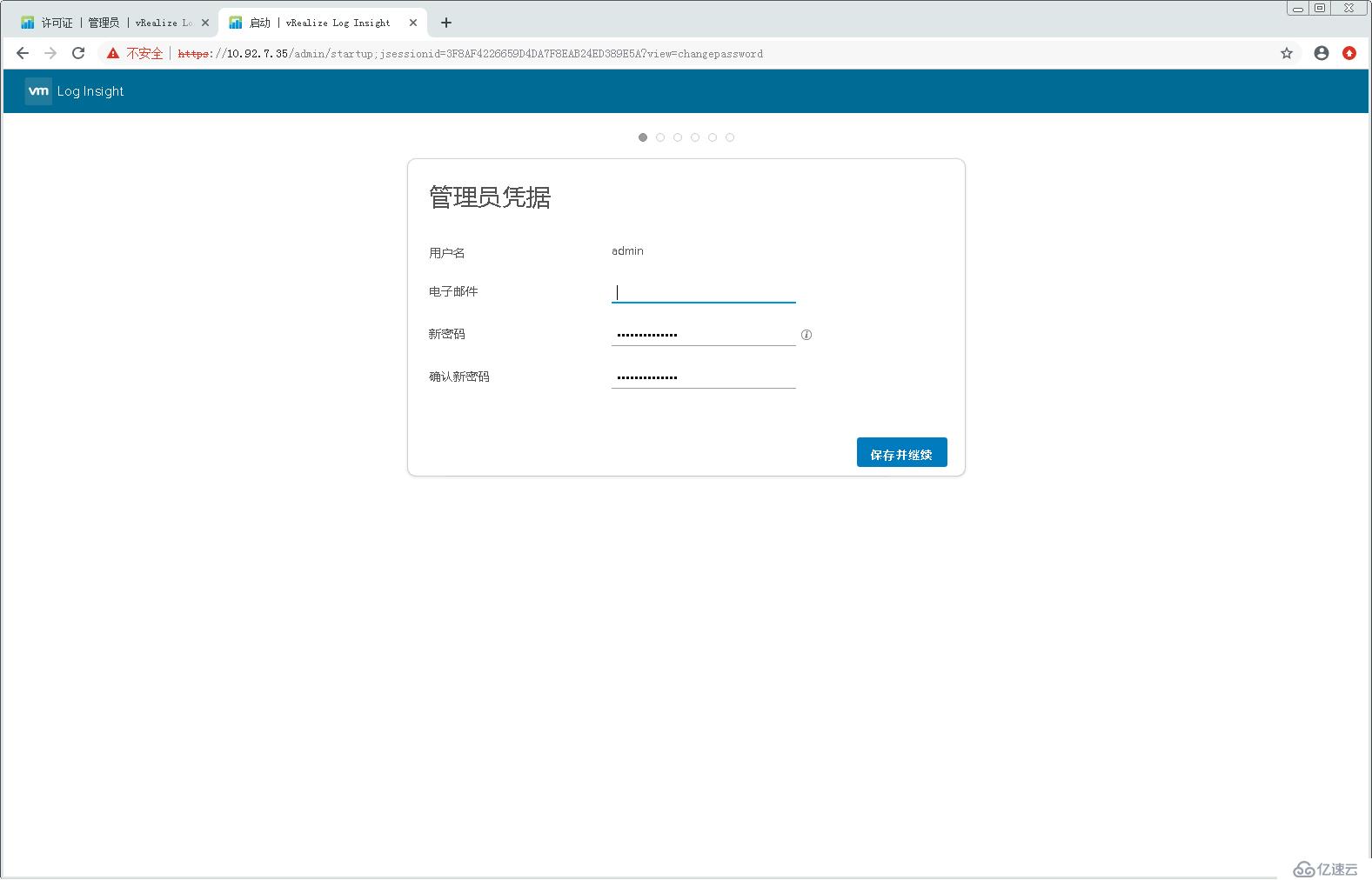Minimize the browser window
Screen dimensions: 1372x880
pos(1297,9)
